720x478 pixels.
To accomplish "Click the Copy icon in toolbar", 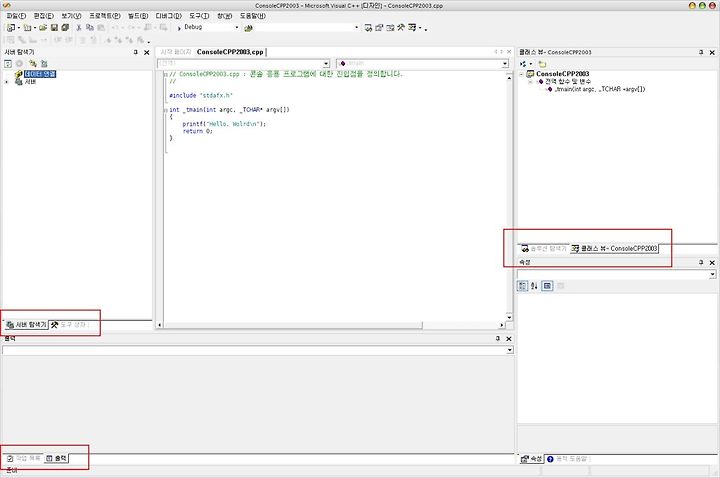I will [x=90, y=28].
